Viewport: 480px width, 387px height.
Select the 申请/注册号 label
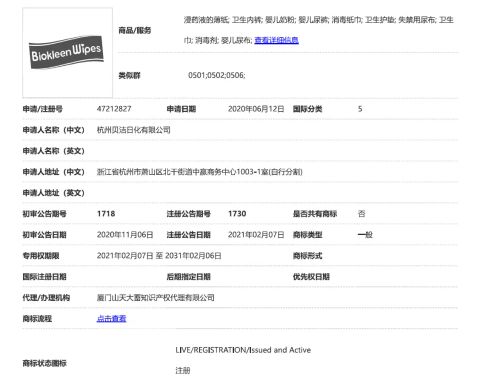click(x=43, y=109)
